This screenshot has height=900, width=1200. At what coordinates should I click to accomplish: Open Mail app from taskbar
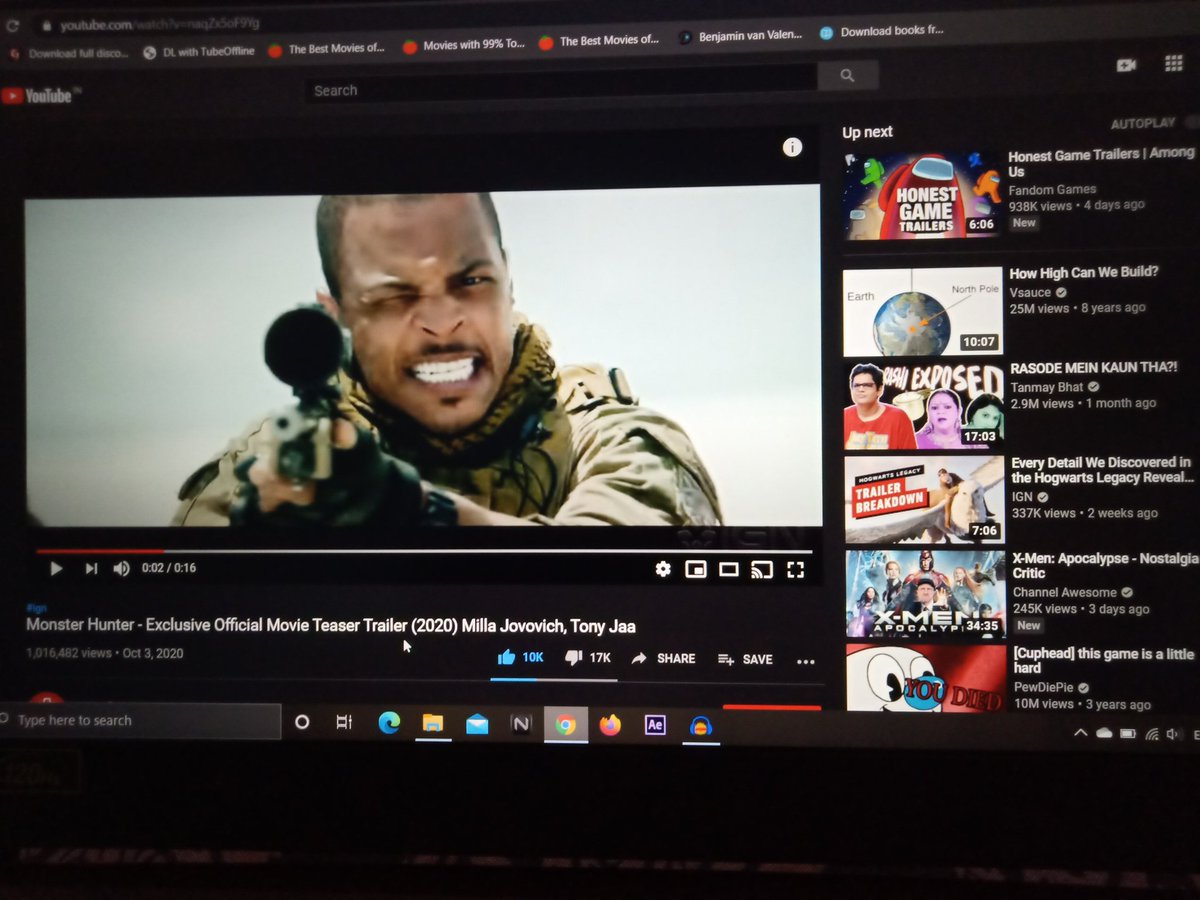pos(477,724)
